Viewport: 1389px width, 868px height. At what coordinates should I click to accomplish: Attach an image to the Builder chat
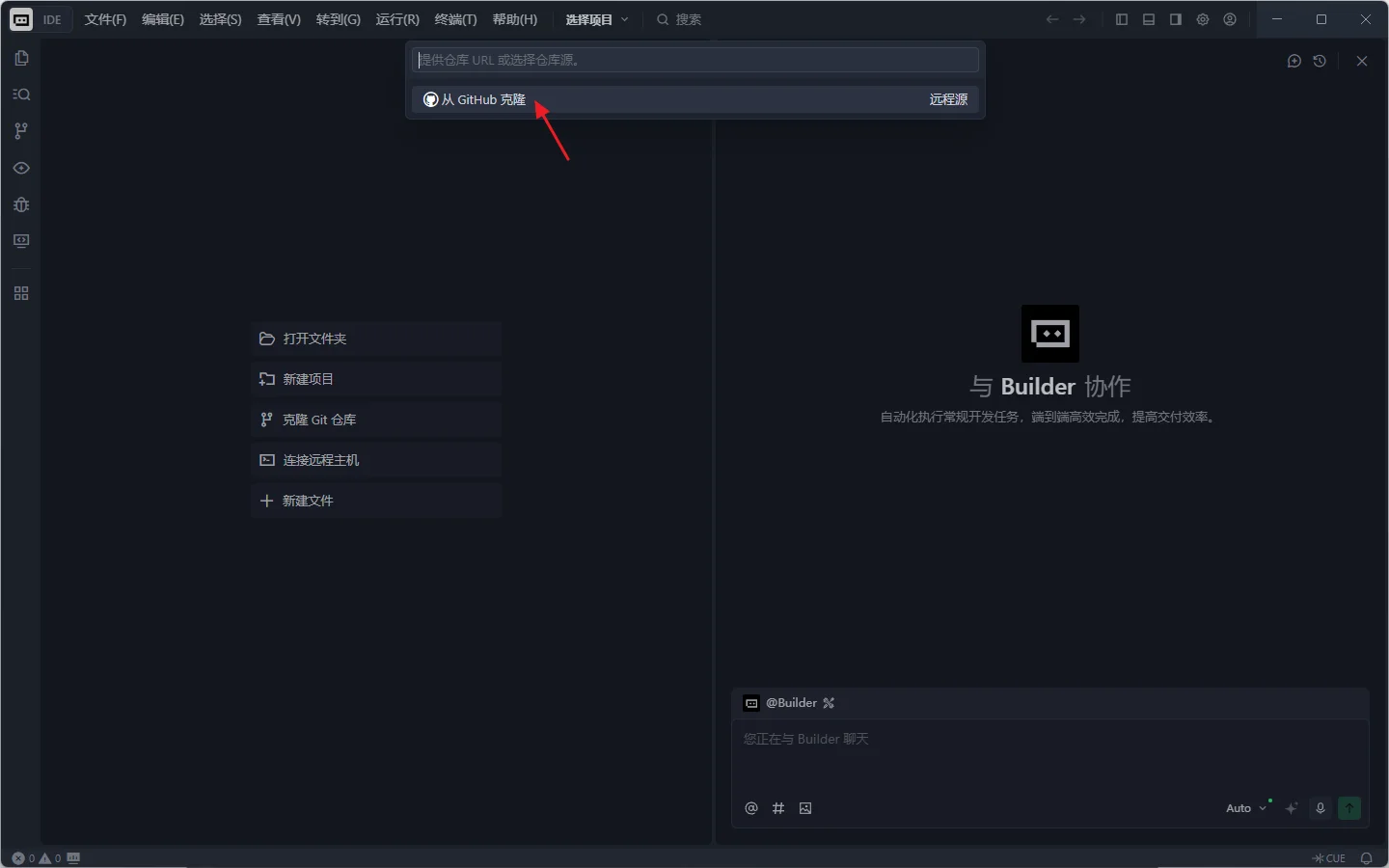[x=805, y=808]
